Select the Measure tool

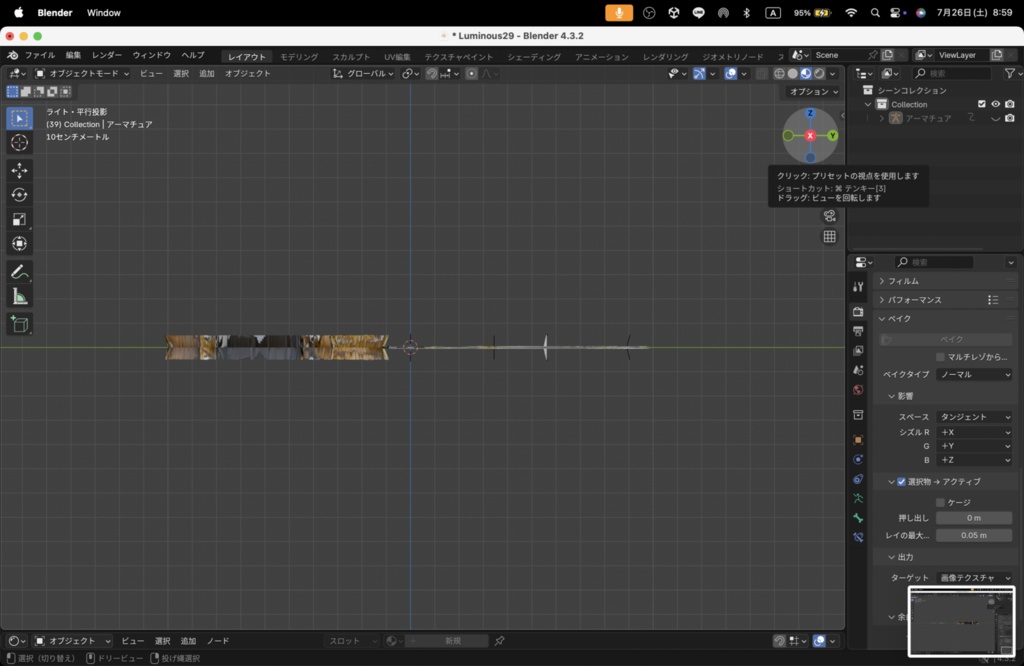19,297
